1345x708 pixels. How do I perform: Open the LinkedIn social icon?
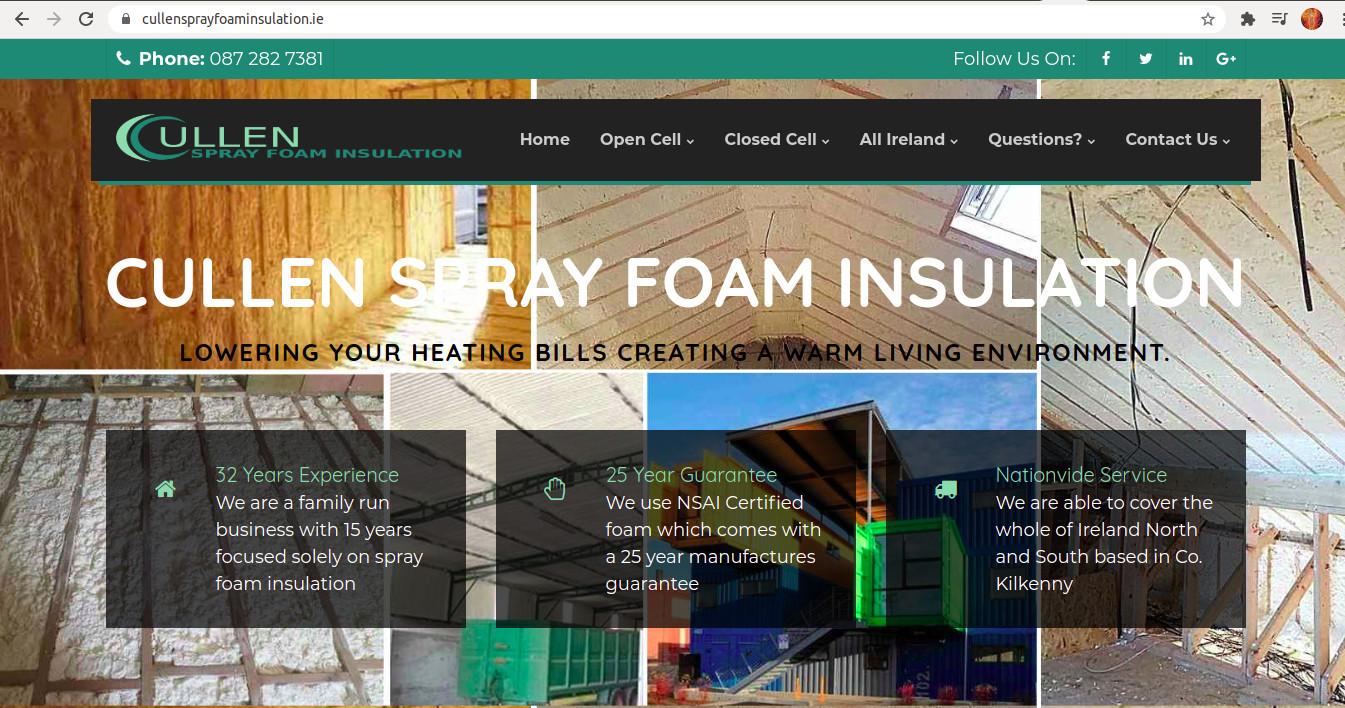click(1186, 59)
